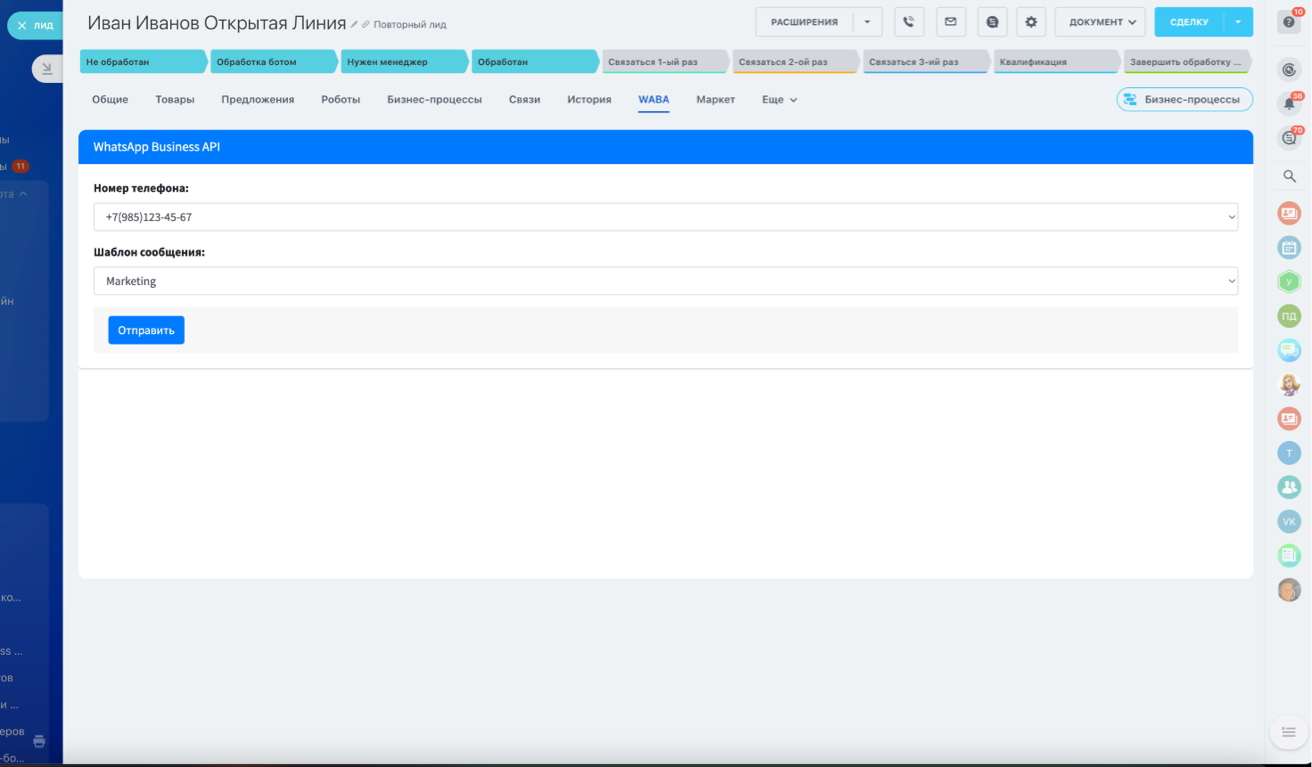This screenshot has width=1312, height=767.
Task: Click the teal group people icon
Action: tap(1289, 487)
